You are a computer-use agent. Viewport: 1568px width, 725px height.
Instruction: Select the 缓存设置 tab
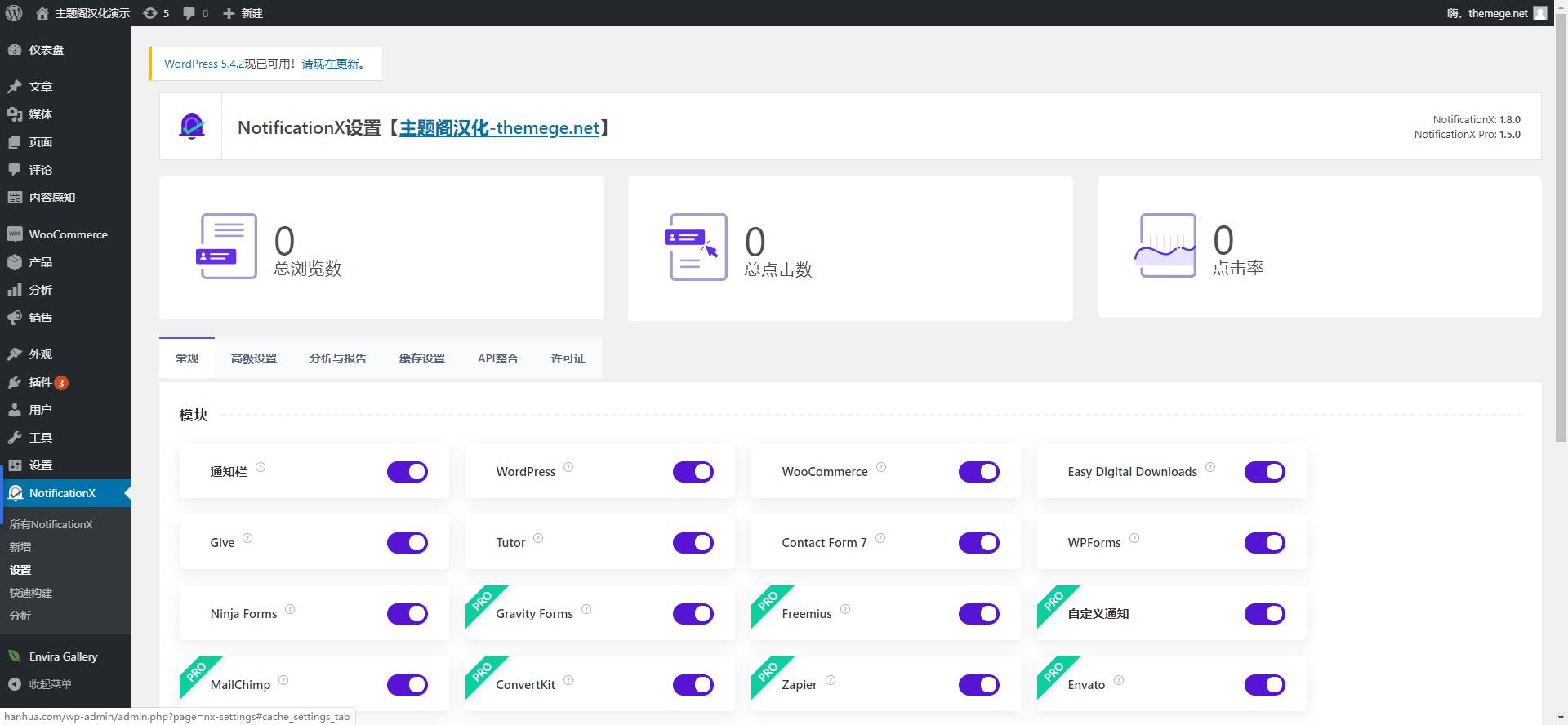pos(422,358)
